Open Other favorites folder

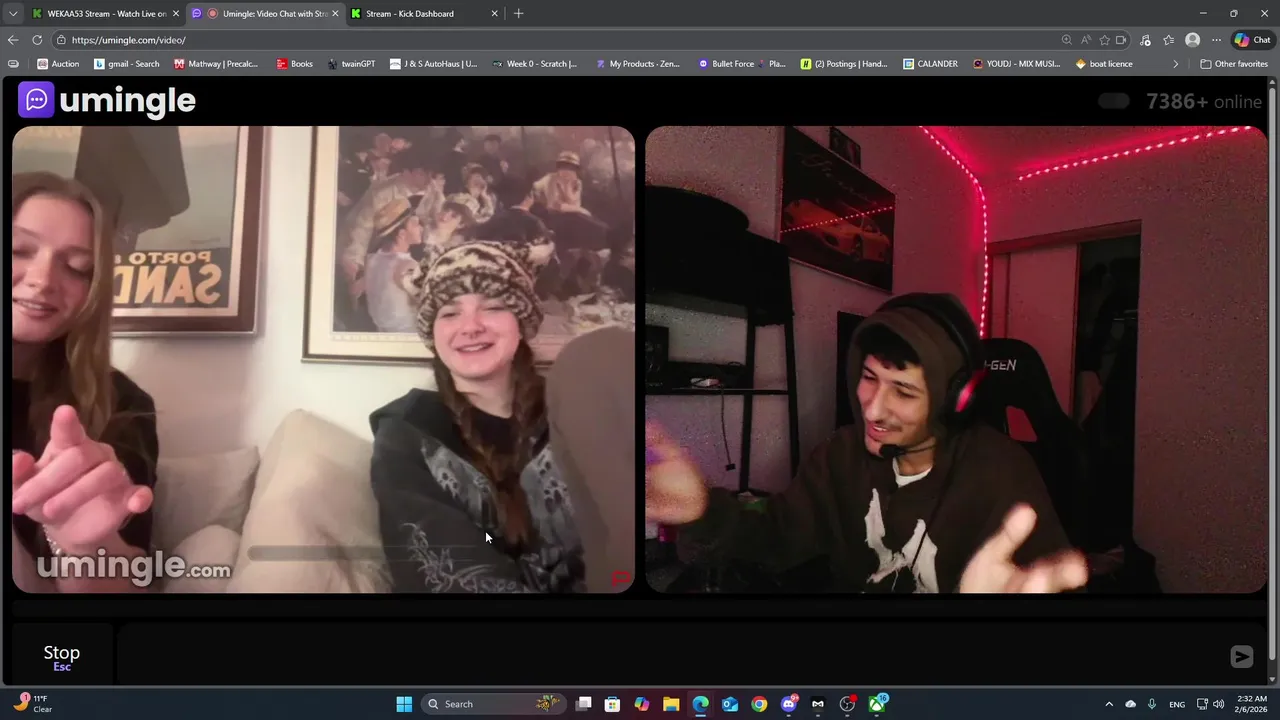[x=1235, y=64]
